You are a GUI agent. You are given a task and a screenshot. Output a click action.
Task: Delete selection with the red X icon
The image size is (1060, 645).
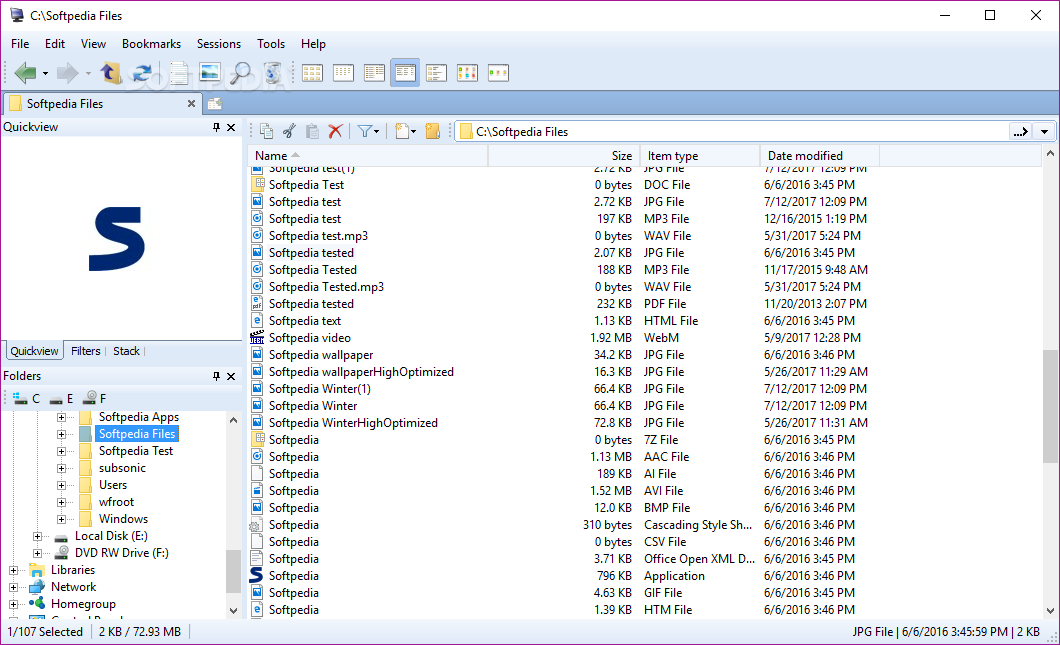(335, 131)
